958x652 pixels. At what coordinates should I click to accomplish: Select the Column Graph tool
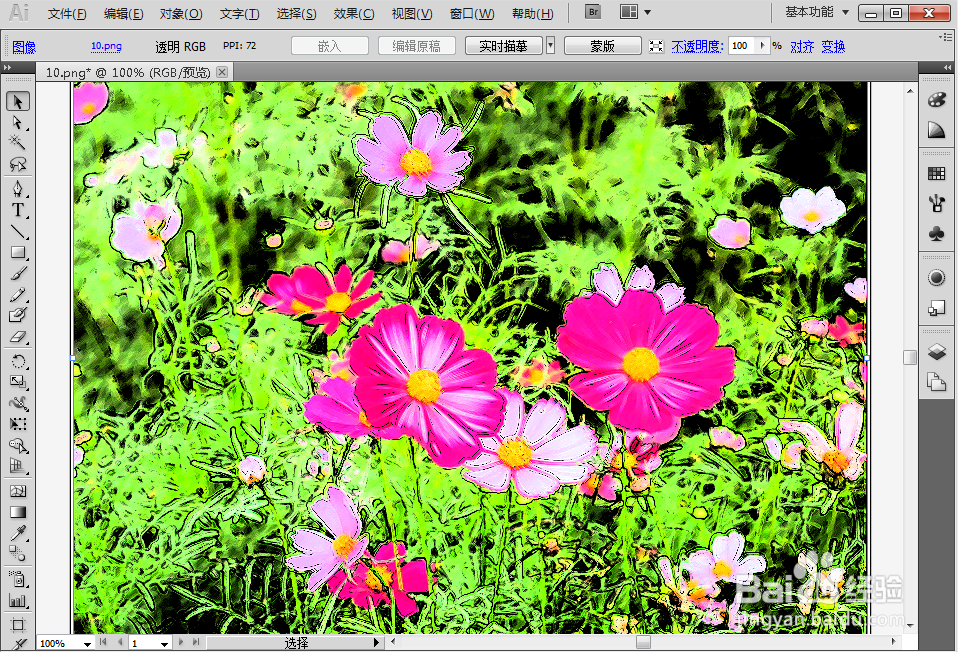click(x=18, y=600)
